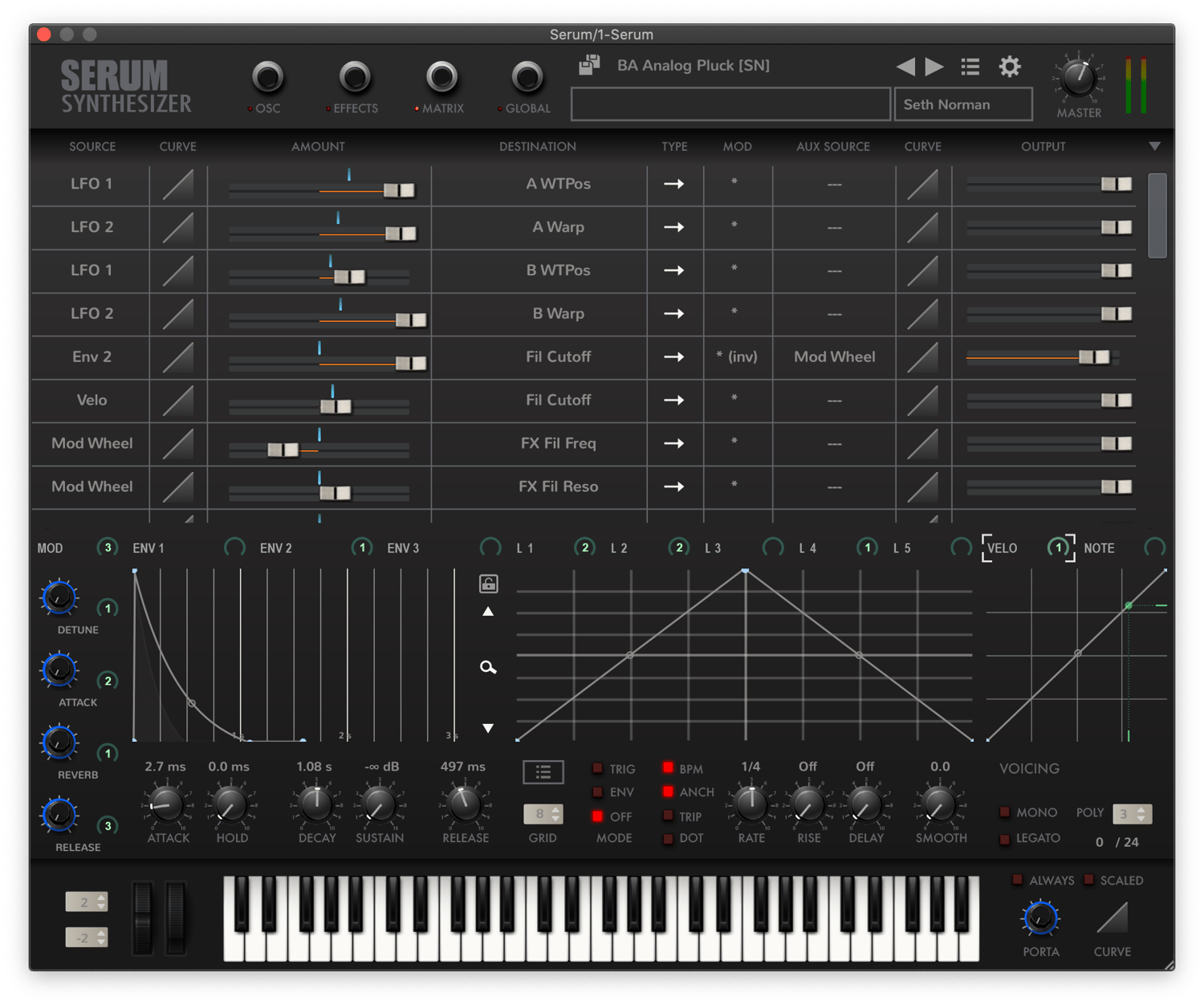Screen dimensions: 1204x1005
Task: Switch to the EFFECTS tab
Action: [354, 78]
